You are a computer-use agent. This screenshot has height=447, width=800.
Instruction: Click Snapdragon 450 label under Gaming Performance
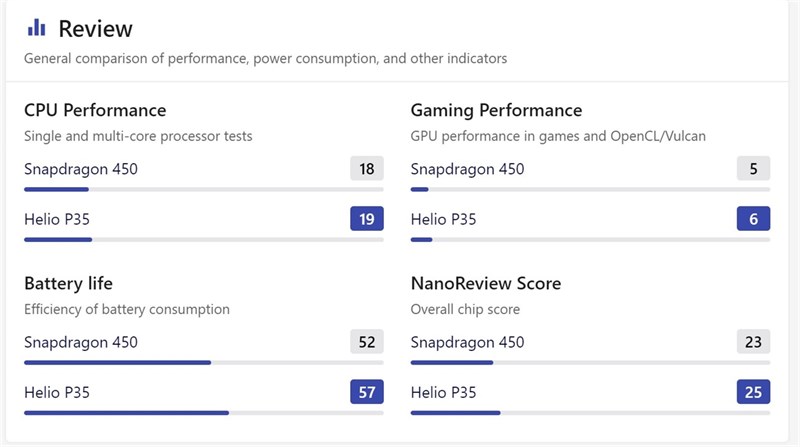(x=467, y=168)
